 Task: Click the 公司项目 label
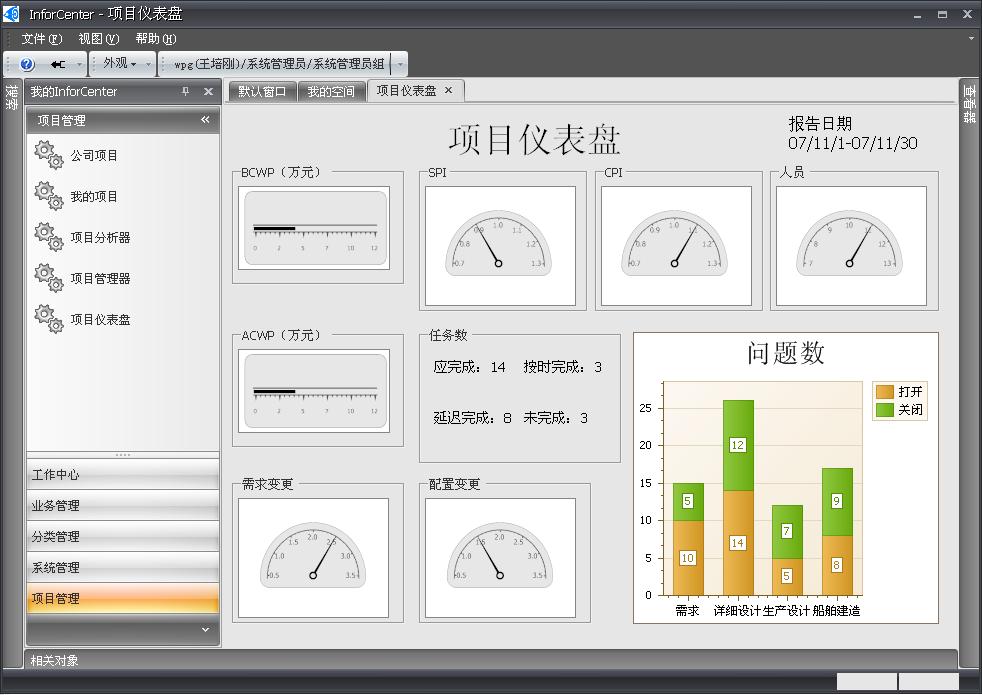pyautogui.click(x=94, y=155)
